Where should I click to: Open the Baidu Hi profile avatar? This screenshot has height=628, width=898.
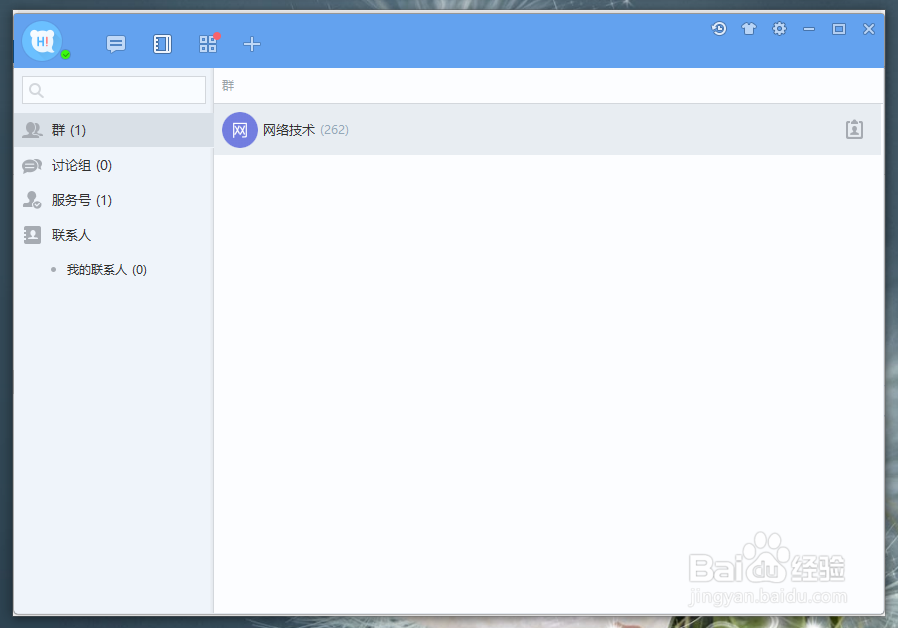[42, 41]
